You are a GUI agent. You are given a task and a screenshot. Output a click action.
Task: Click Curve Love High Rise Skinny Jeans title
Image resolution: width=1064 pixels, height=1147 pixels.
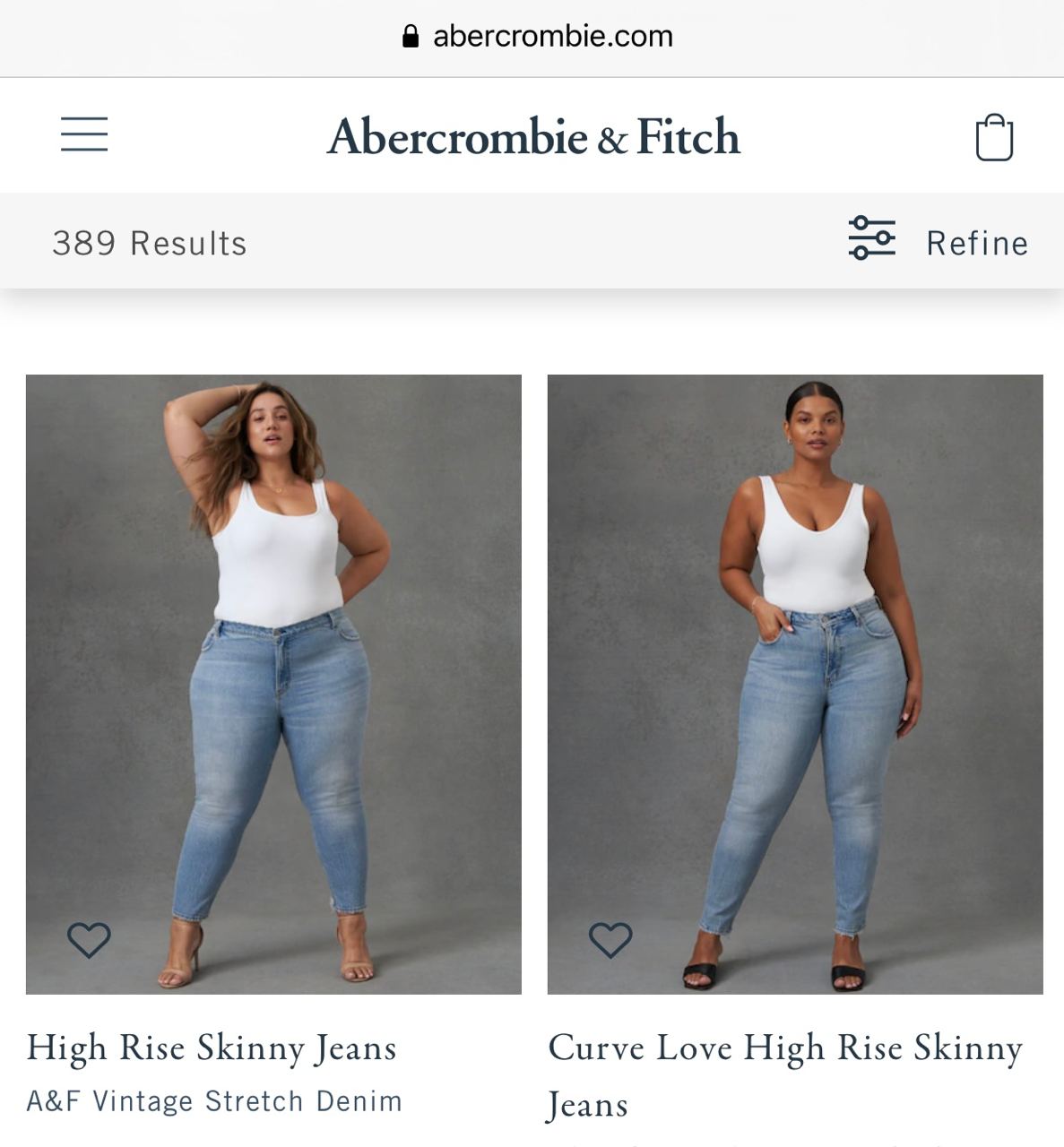tap(785, 1075)
